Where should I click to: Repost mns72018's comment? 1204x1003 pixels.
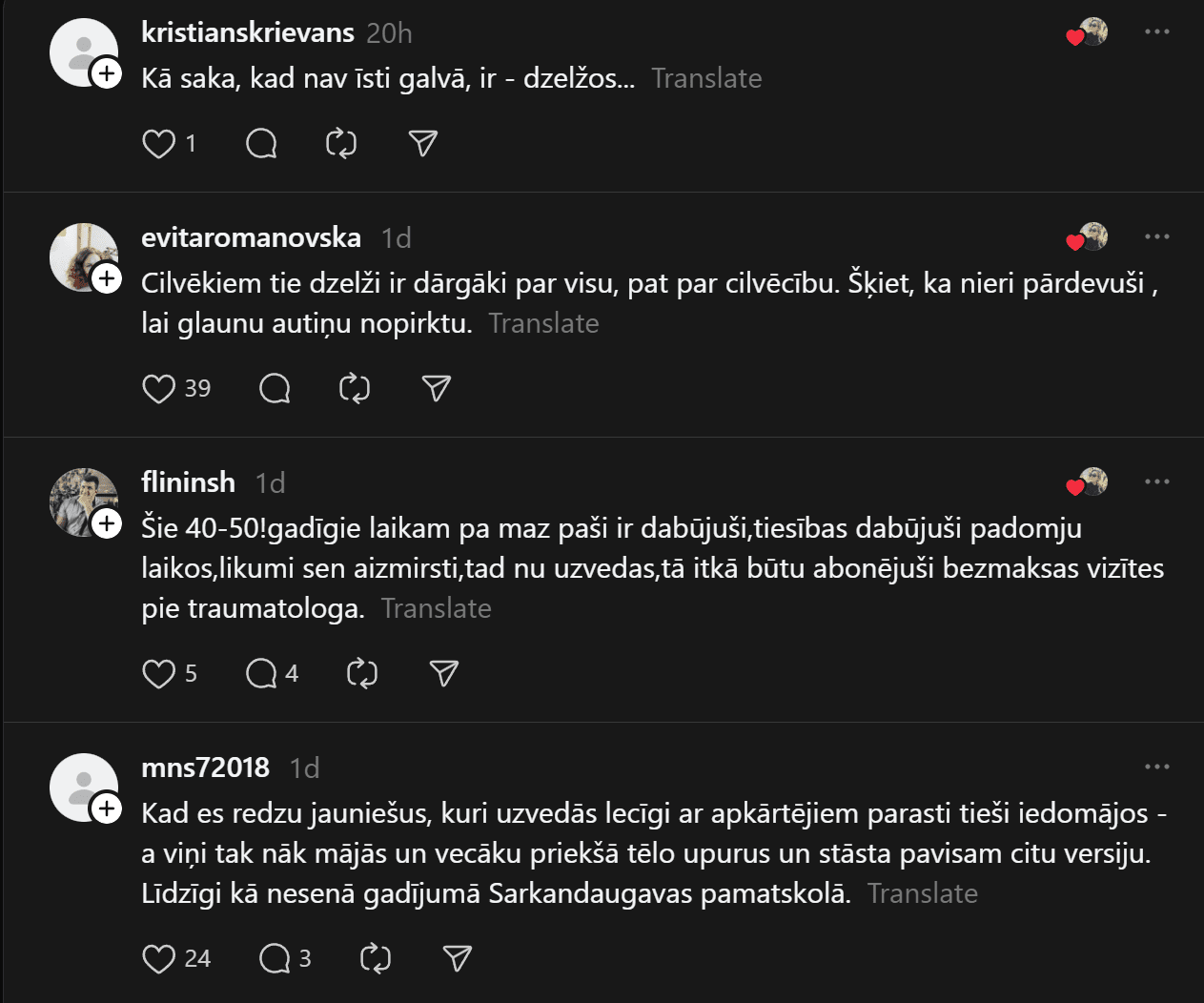(376, 959)
